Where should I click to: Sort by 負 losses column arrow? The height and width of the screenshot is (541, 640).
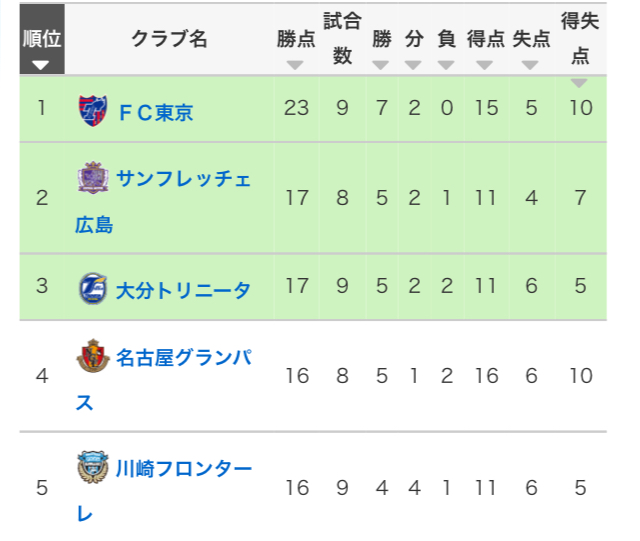(x=447, y=65)
